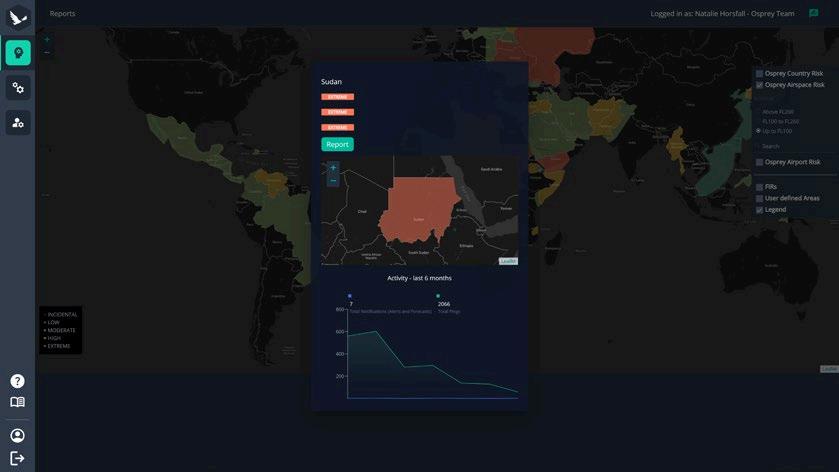Open the user guide book icon
The height and width of the screenshot is (472, 839).
tap(18, 402)
